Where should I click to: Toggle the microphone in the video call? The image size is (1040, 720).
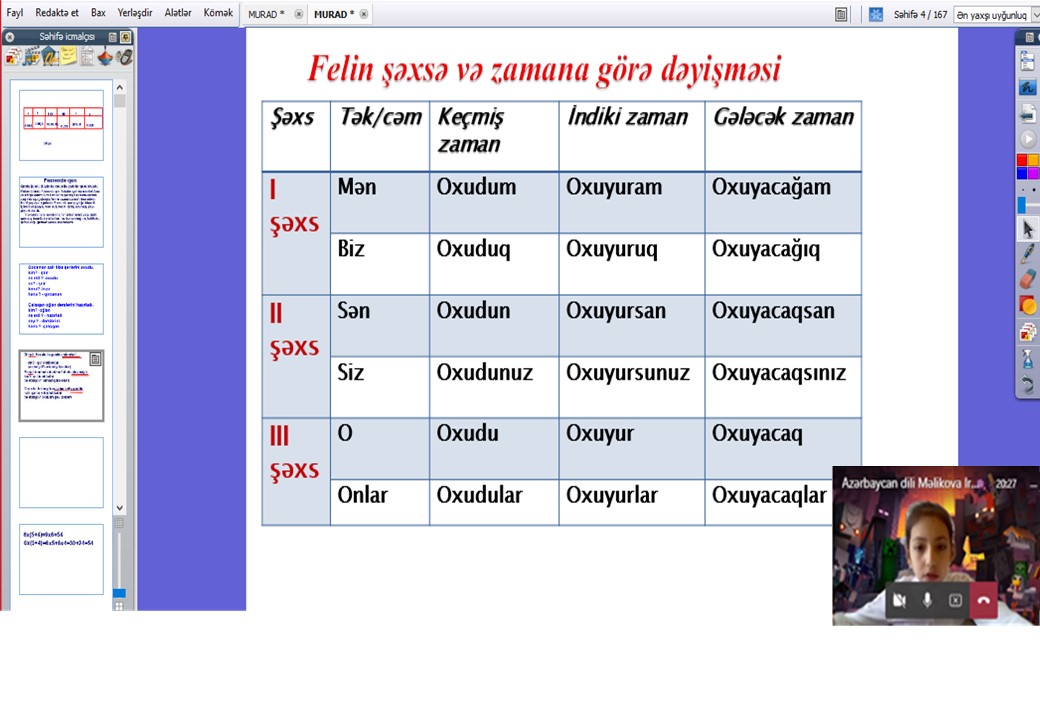click(x=927, y=600)
